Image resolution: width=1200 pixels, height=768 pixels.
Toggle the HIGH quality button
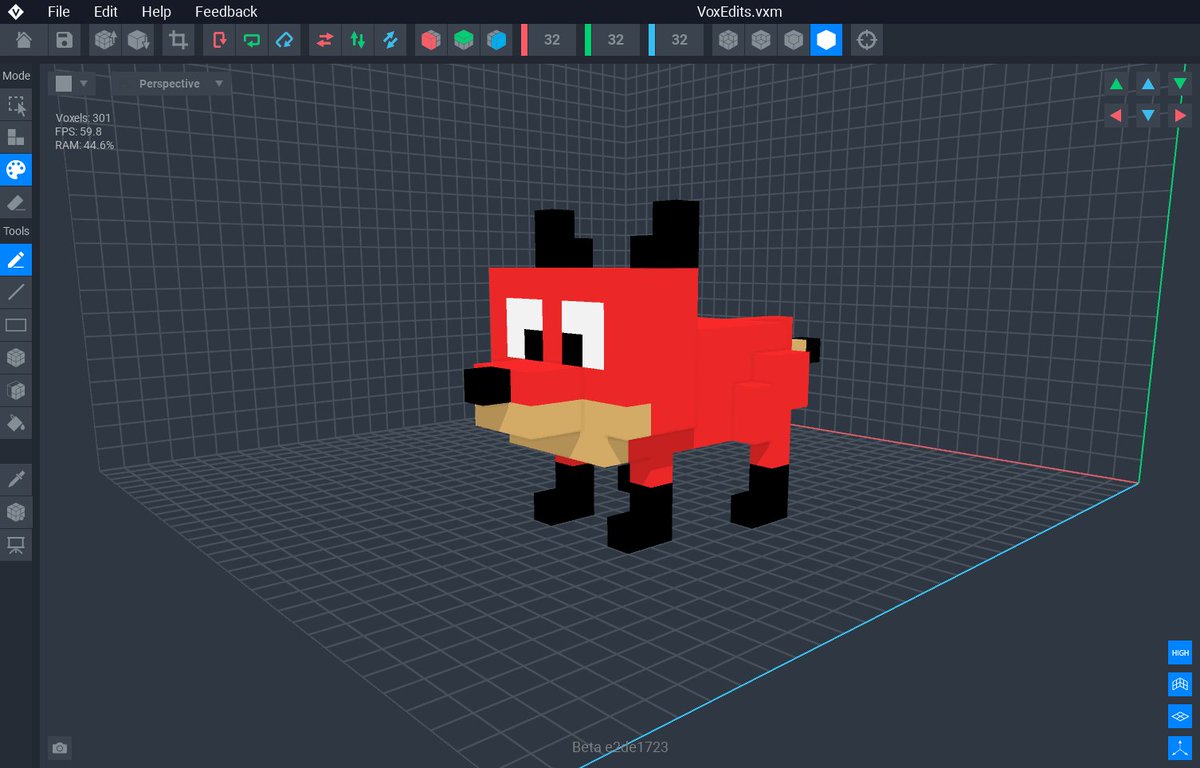pos(1180,652)
